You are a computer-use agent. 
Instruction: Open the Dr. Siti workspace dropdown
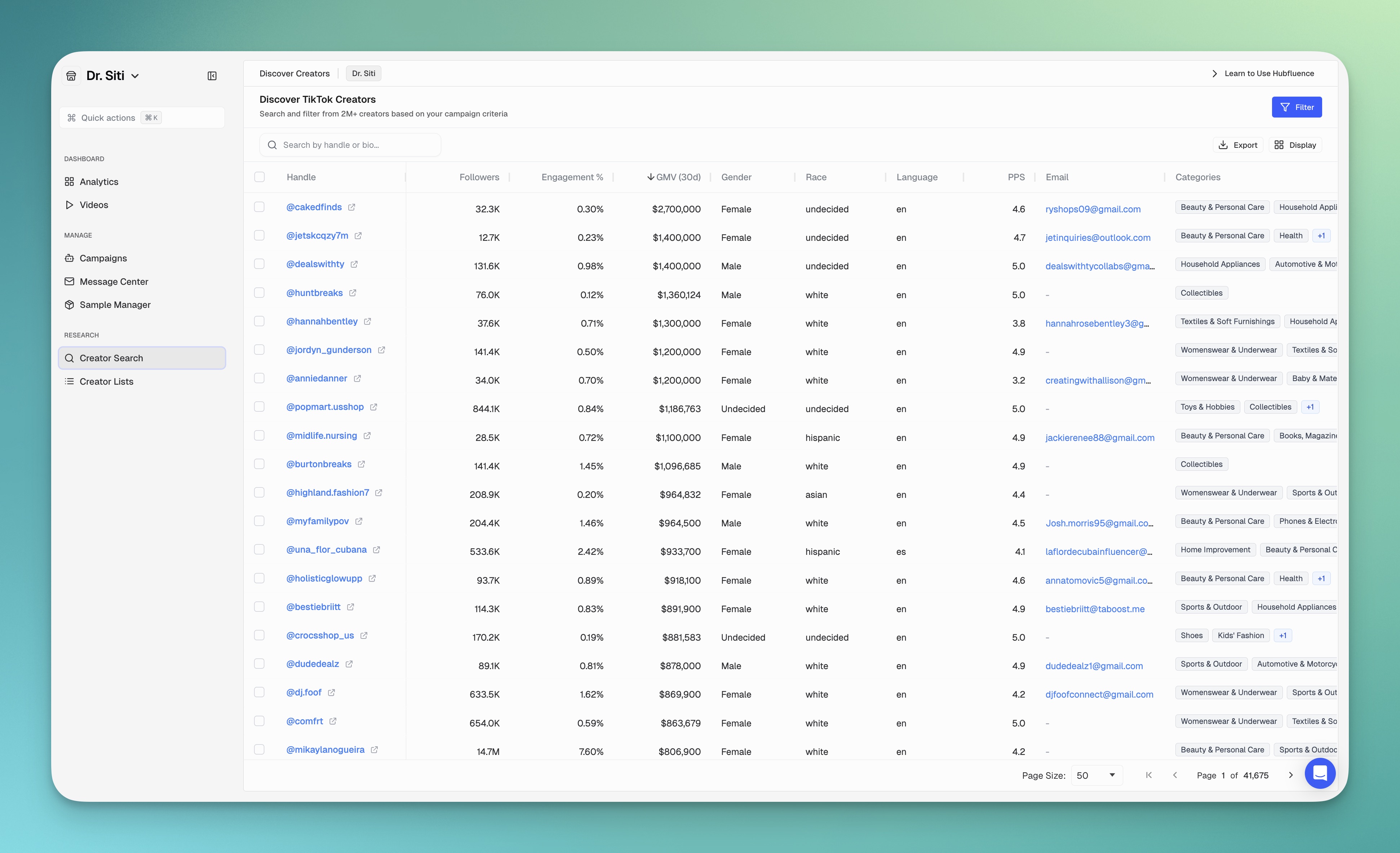click(x=135, y=75)
